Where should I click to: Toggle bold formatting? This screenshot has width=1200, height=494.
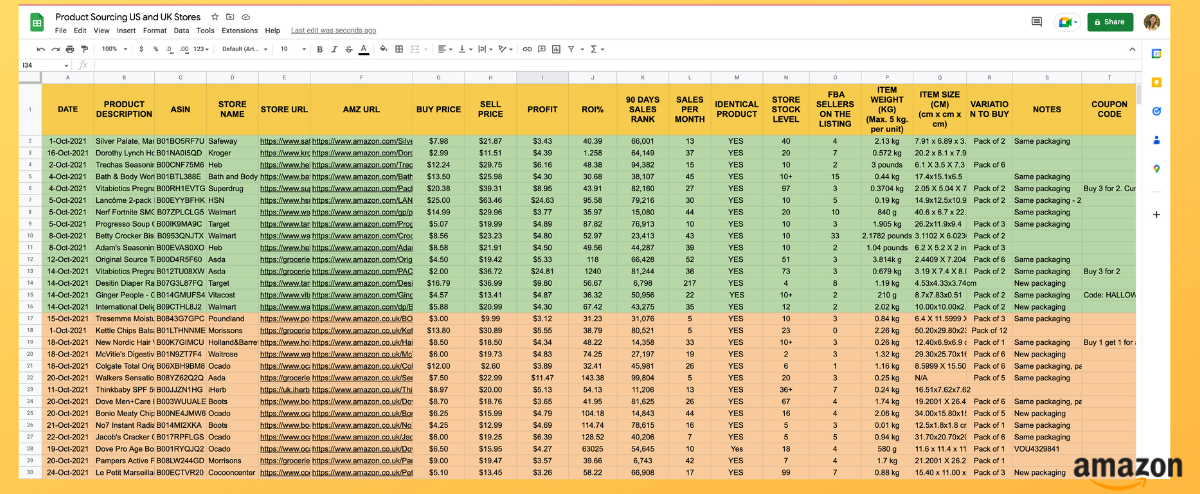click(x=320, y=48)
